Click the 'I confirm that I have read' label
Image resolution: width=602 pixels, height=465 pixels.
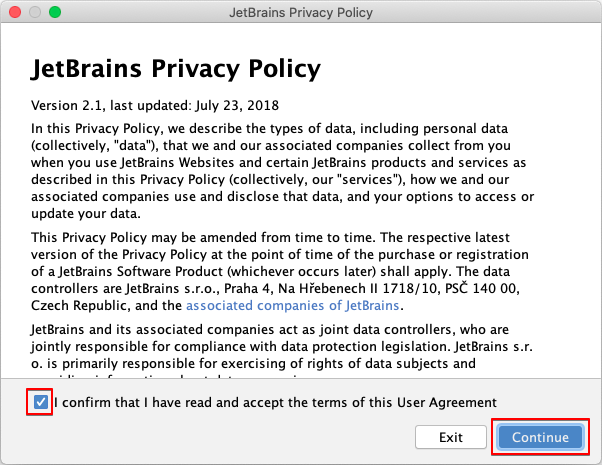click(x=275, y=402)
